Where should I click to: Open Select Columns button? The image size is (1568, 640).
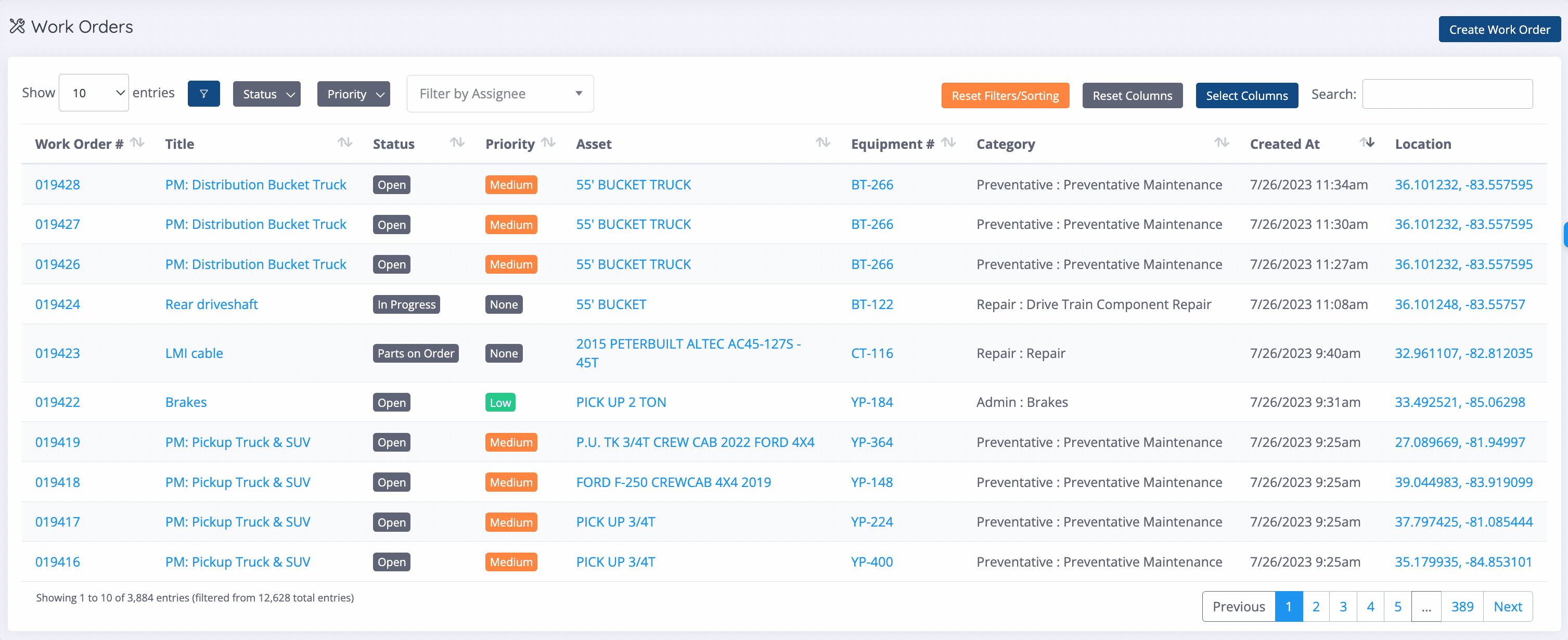[x=1246, y=96]
